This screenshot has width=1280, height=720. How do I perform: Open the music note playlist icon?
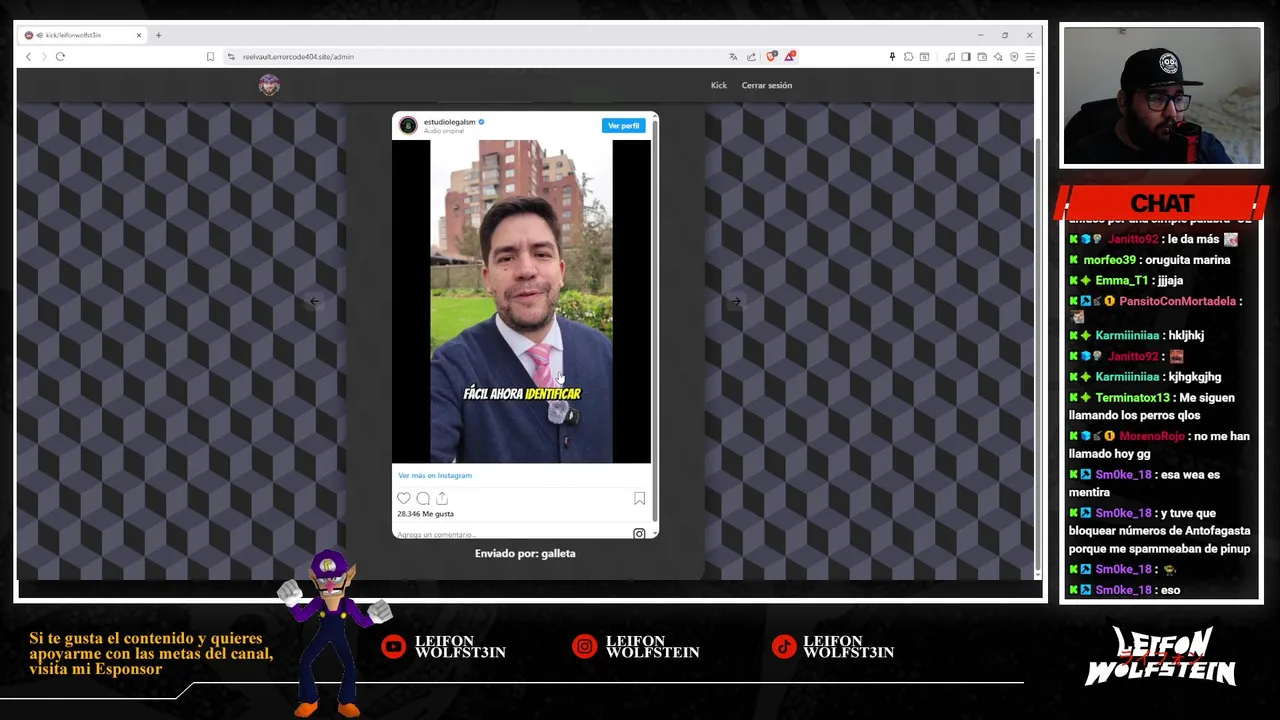(x=950, y=57)
